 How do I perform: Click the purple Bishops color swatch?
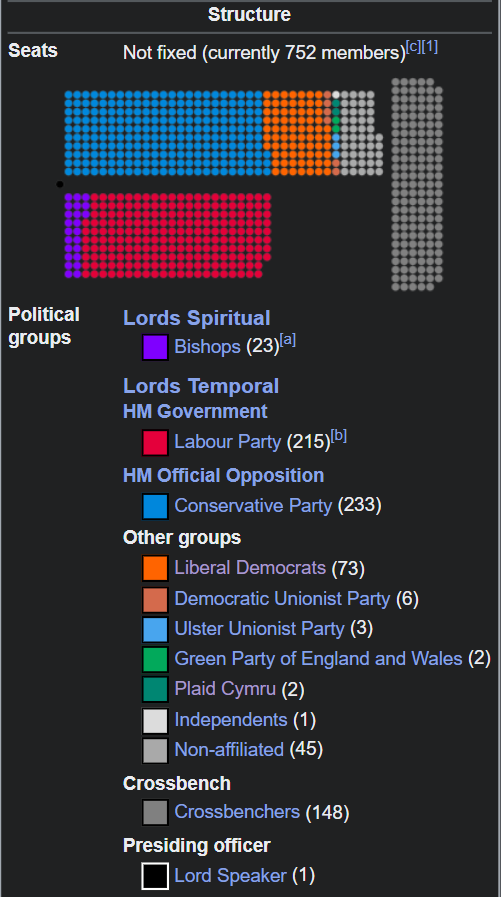(x=155, y=347)
